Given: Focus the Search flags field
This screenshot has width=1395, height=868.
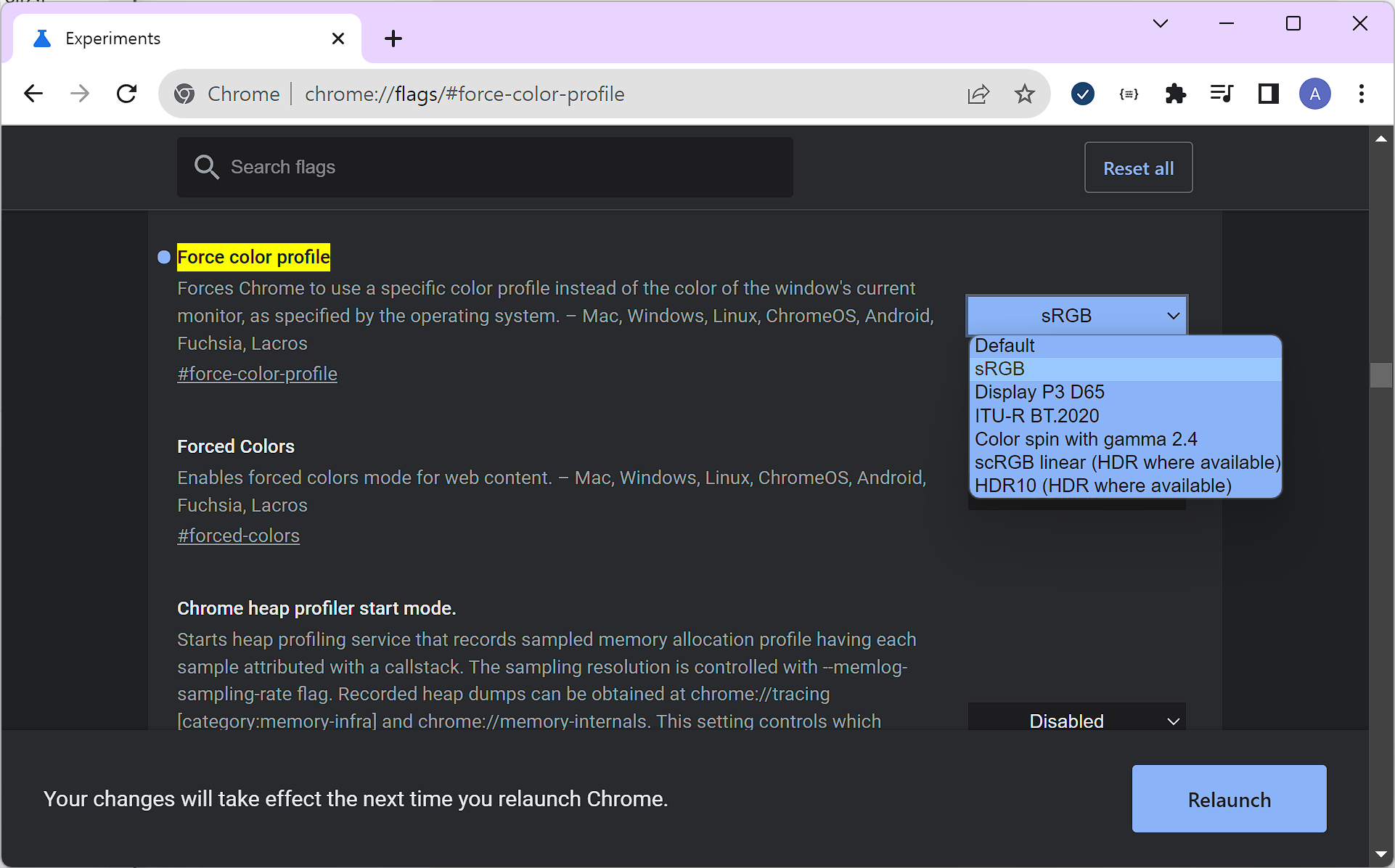Looking at the screenshot, I should [x=485, y=167].
